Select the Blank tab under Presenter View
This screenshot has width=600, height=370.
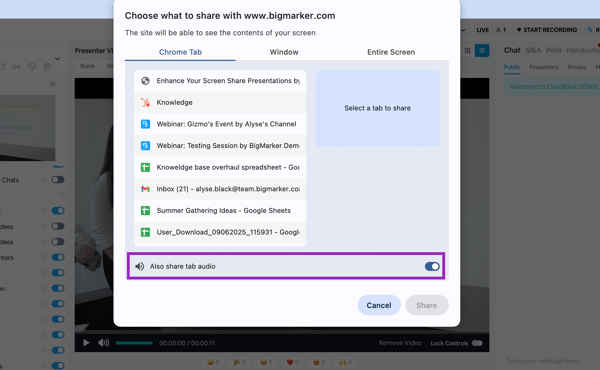(88, 66)
